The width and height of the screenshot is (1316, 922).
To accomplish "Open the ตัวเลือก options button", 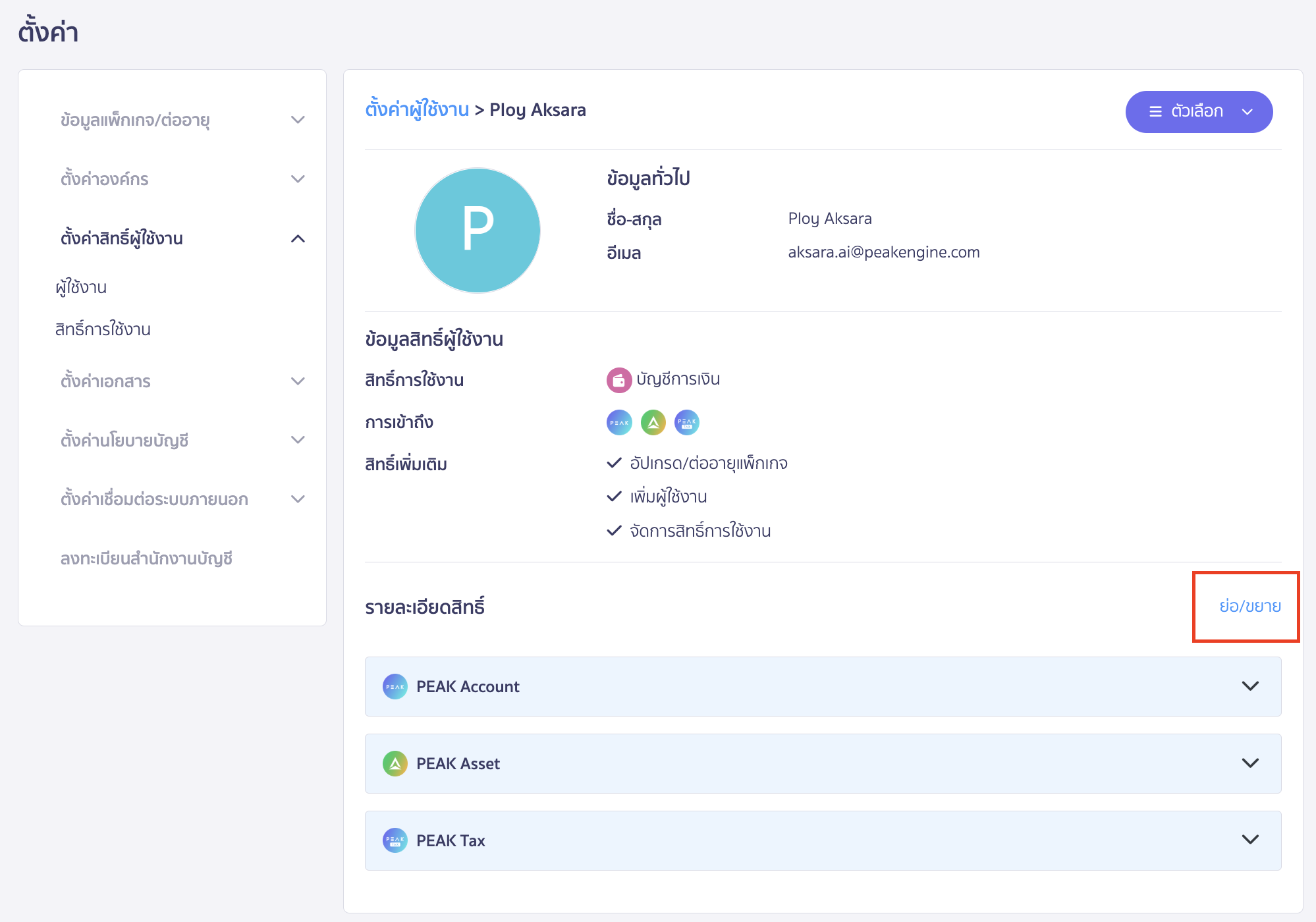I will (x=1199, y=111).
